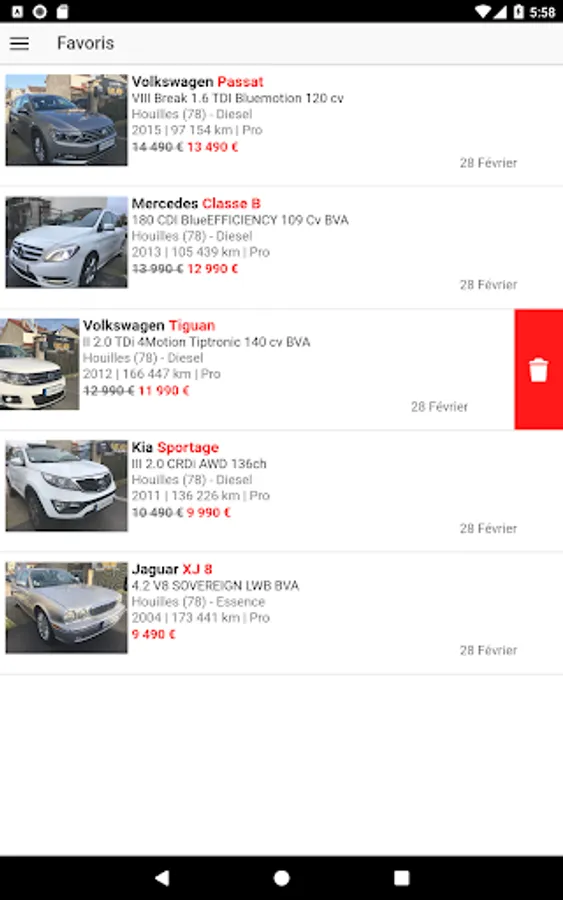Open the Jaguar XJ 8 photo thumbnail
The height and width of the screenshot is (900, 563).
tap(67, 607)
